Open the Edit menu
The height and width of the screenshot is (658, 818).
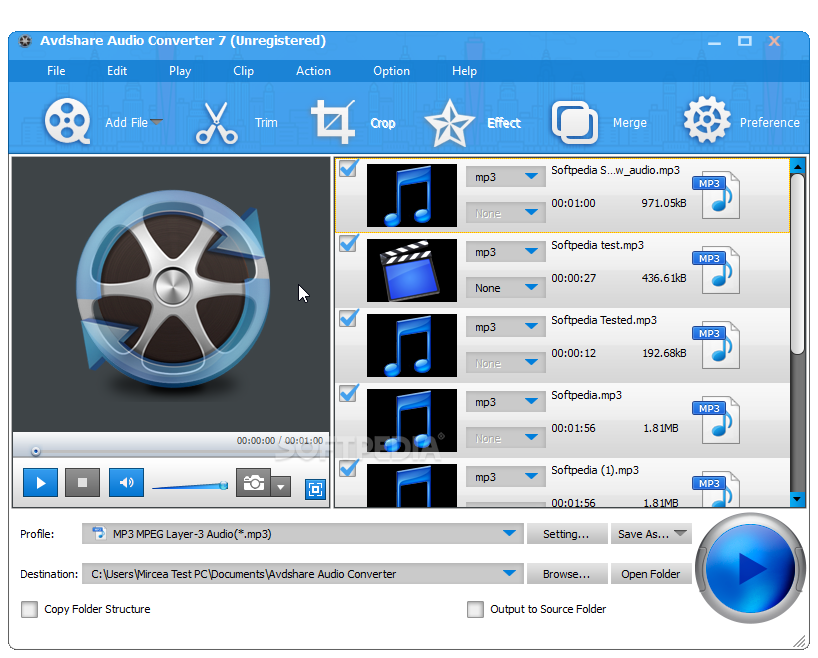click(x=117, y=71)
